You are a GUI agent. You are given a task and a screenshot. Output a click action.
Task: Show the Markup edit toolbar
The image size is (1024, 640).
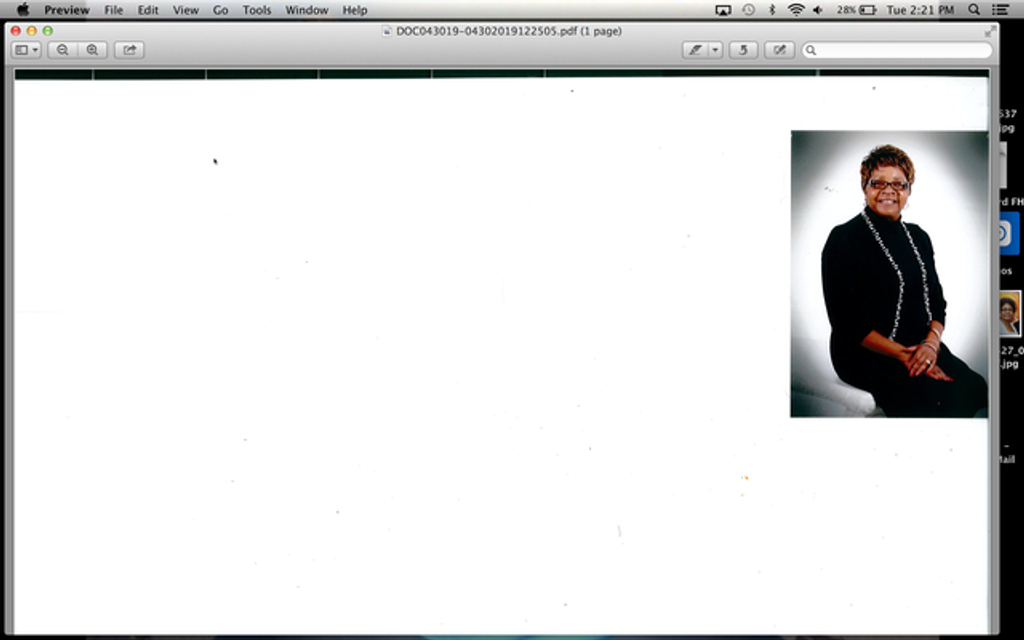(x=779, y=50)
